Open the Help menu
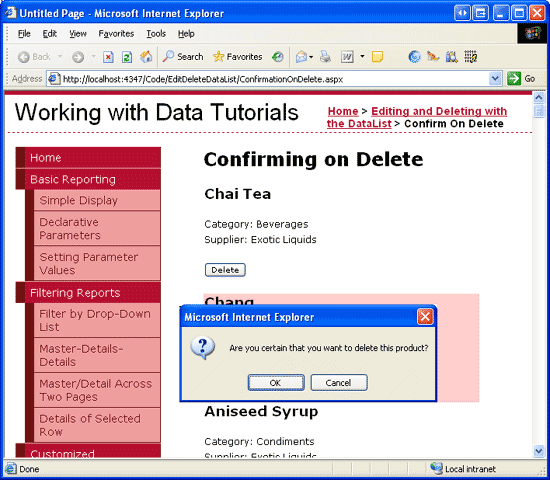550x480 pixels. pyautogui.click(x=186, y=34)
